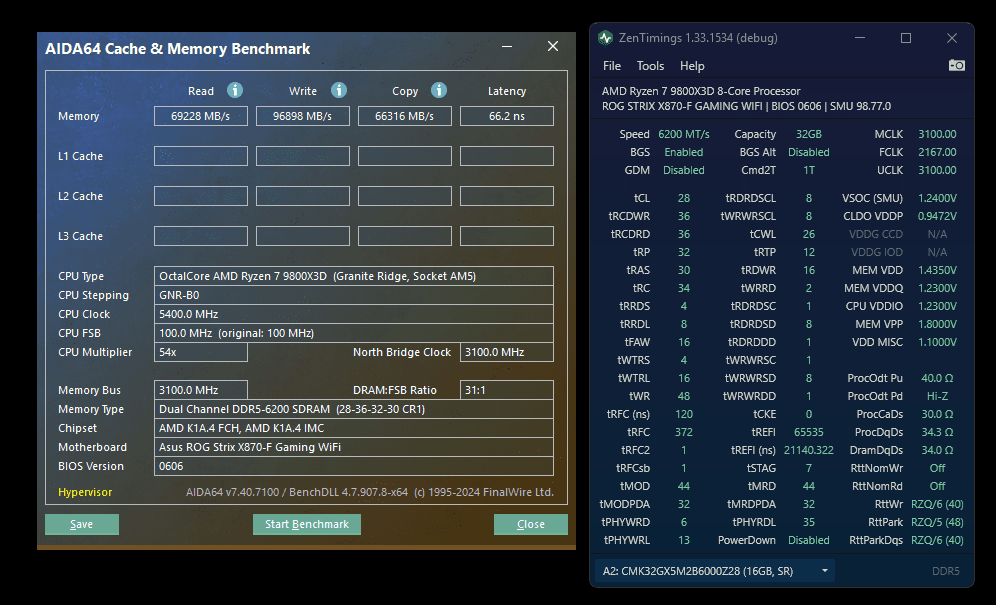996x605 pixels.
Task: Click the MEM VDD value 1.4350V
Action: [937, 270]
